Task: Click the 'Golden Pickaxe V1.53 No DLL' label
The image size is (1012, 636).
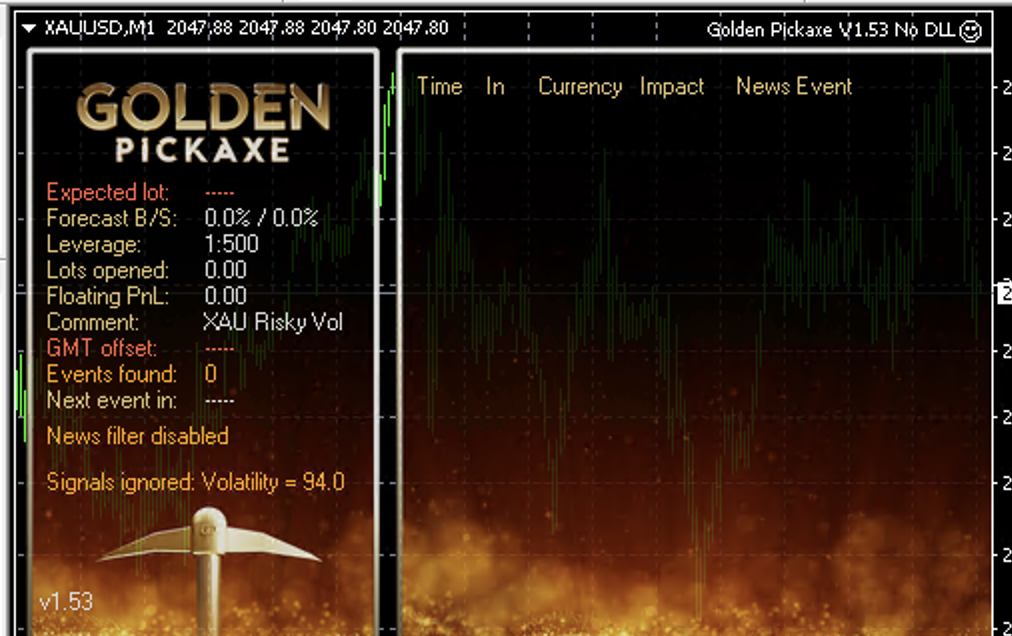Action: click(831, 30)
